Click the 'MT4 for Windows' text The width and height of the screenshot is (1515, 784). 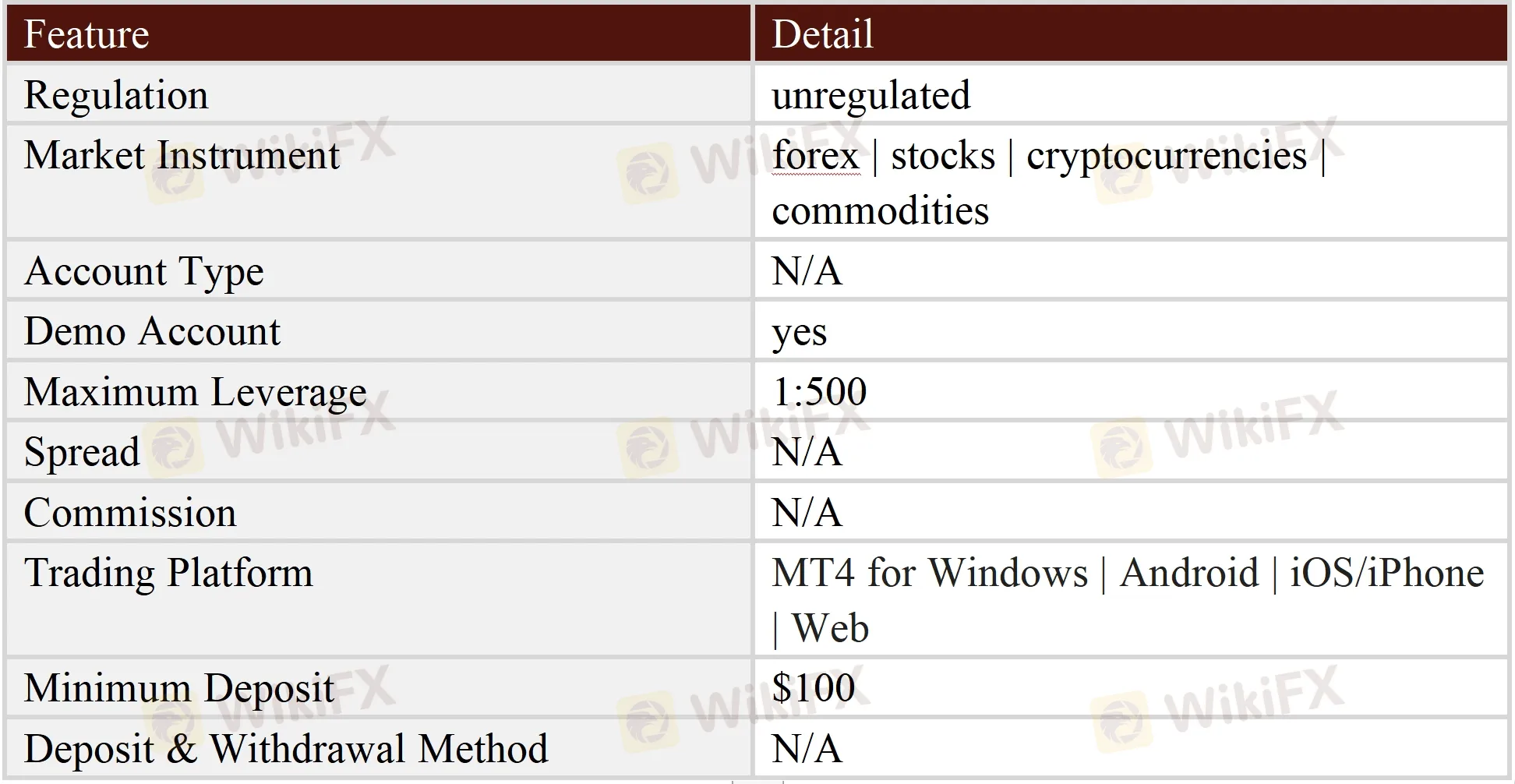click(929, 573)
